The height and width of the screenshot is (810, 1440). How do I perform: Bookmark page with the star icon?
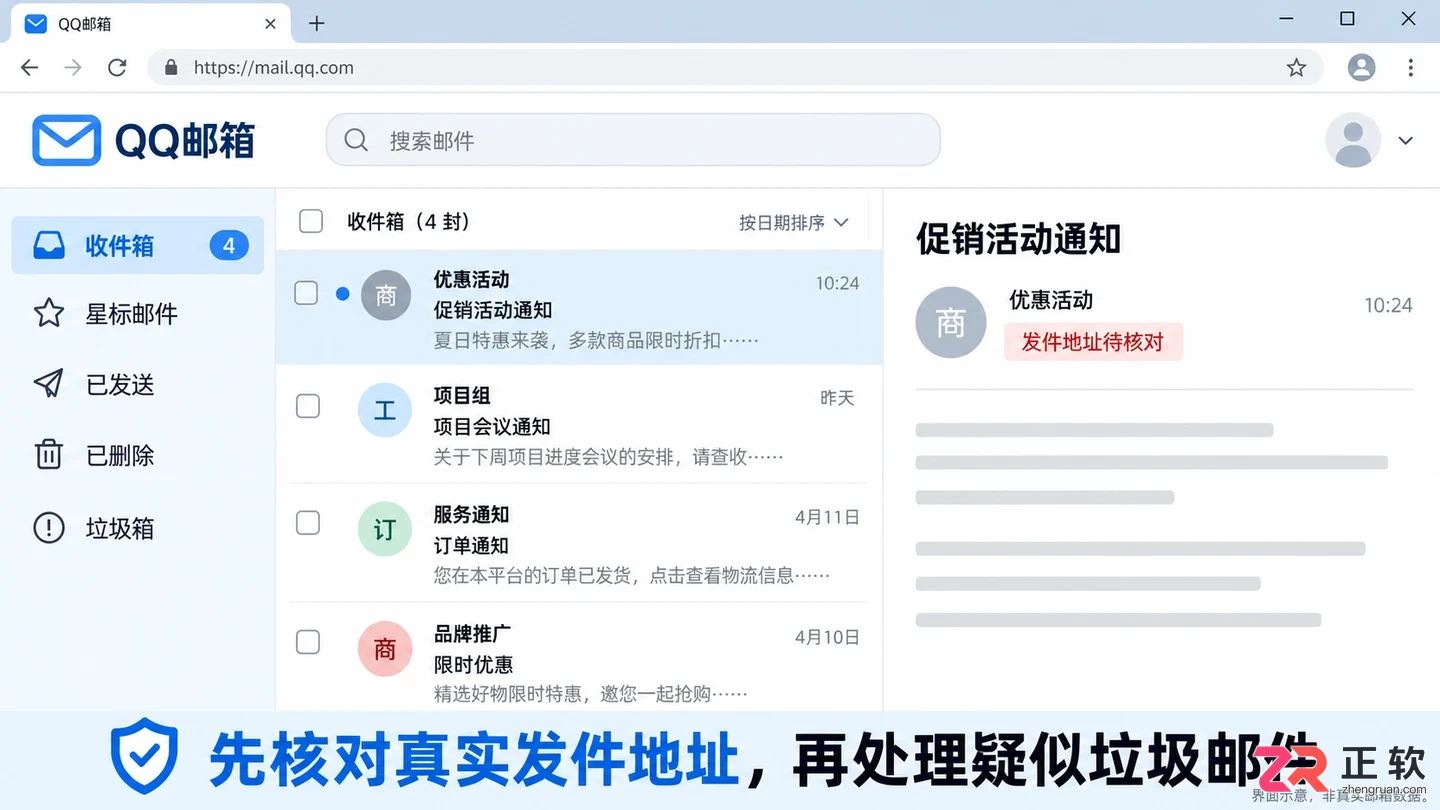pos(1296,68)
